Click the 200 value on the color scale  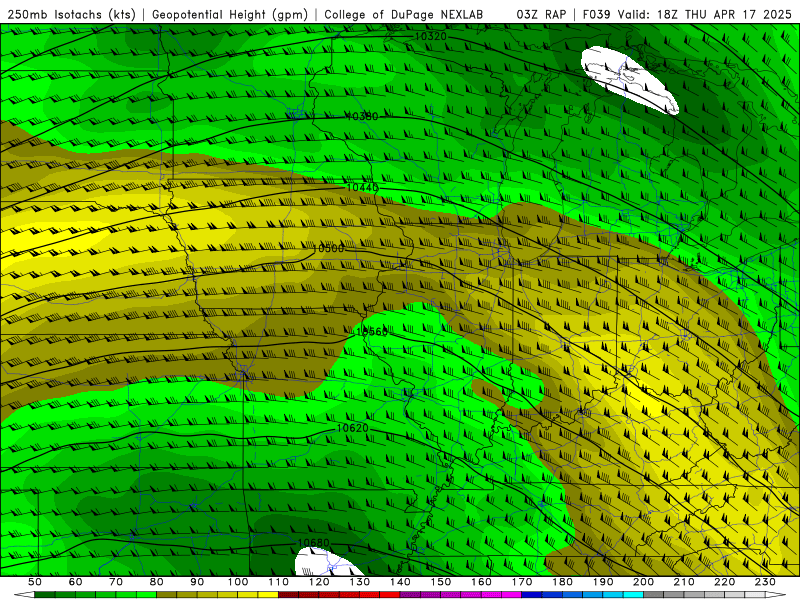643,582
